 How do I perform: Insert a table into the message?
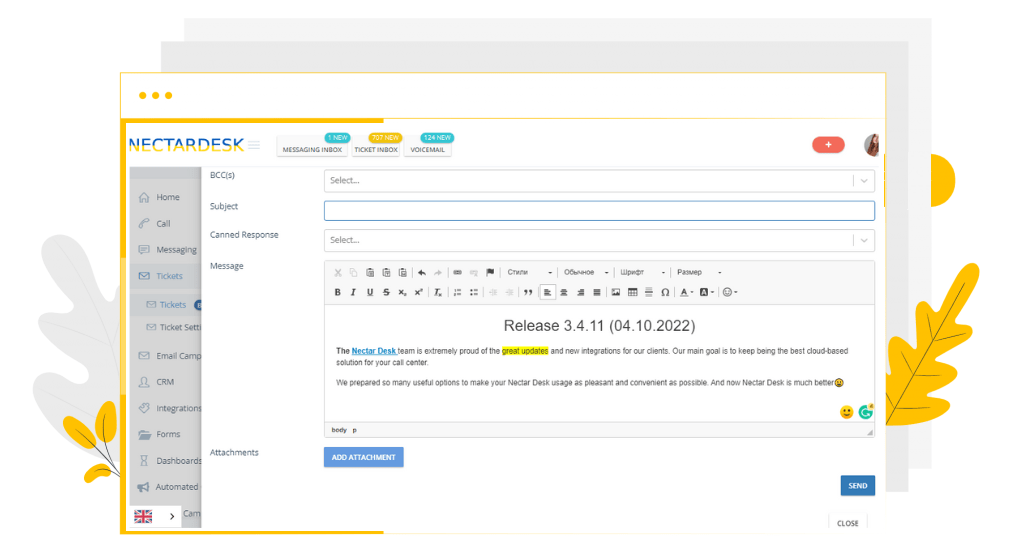click(x=632, y=292)
